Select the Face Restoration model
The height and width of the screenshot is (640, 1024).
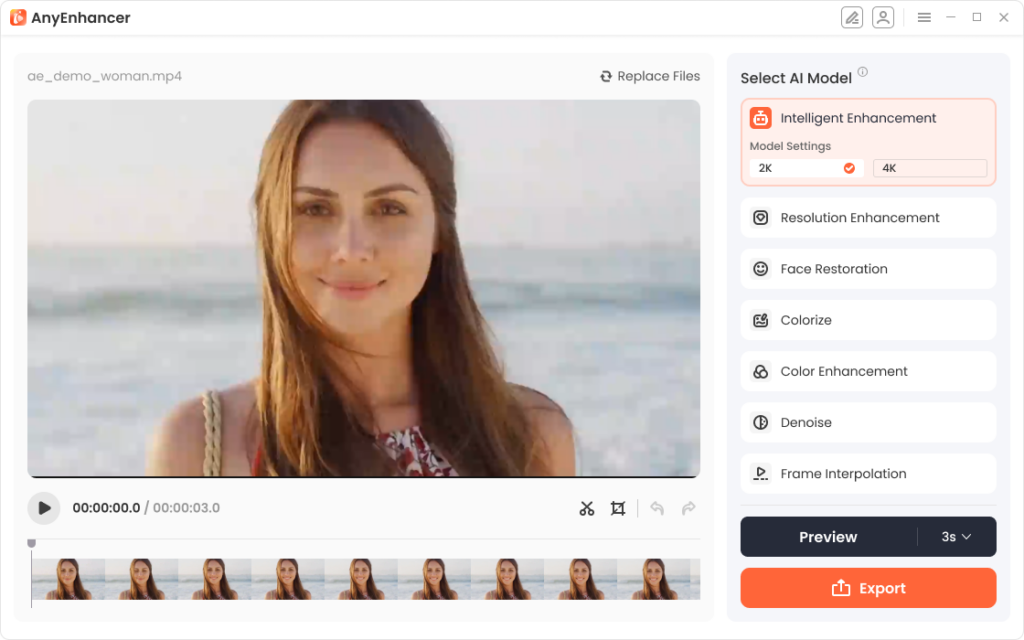[868, 268]
